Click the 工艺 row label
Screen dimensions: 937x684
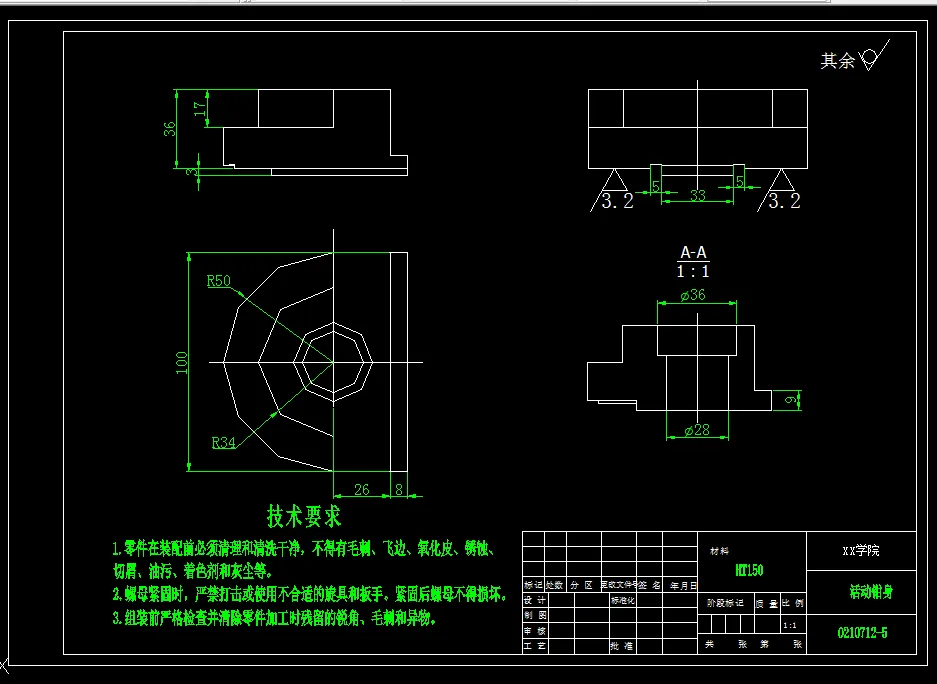[x=534, y=646]
